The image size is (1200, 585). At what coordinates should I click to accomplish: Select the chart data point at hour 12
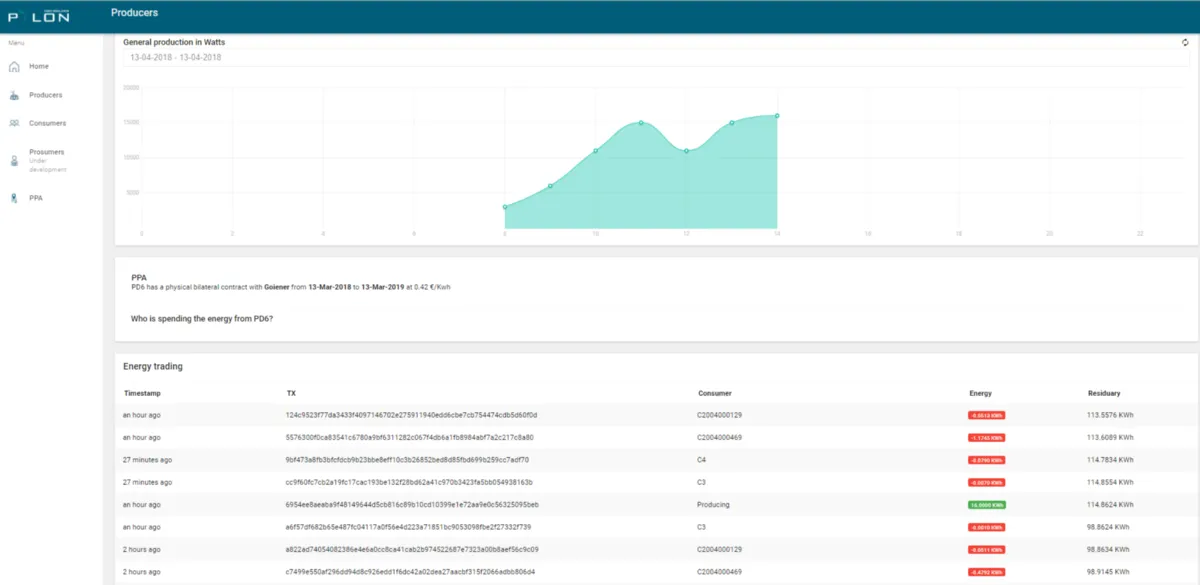point(686,151)
